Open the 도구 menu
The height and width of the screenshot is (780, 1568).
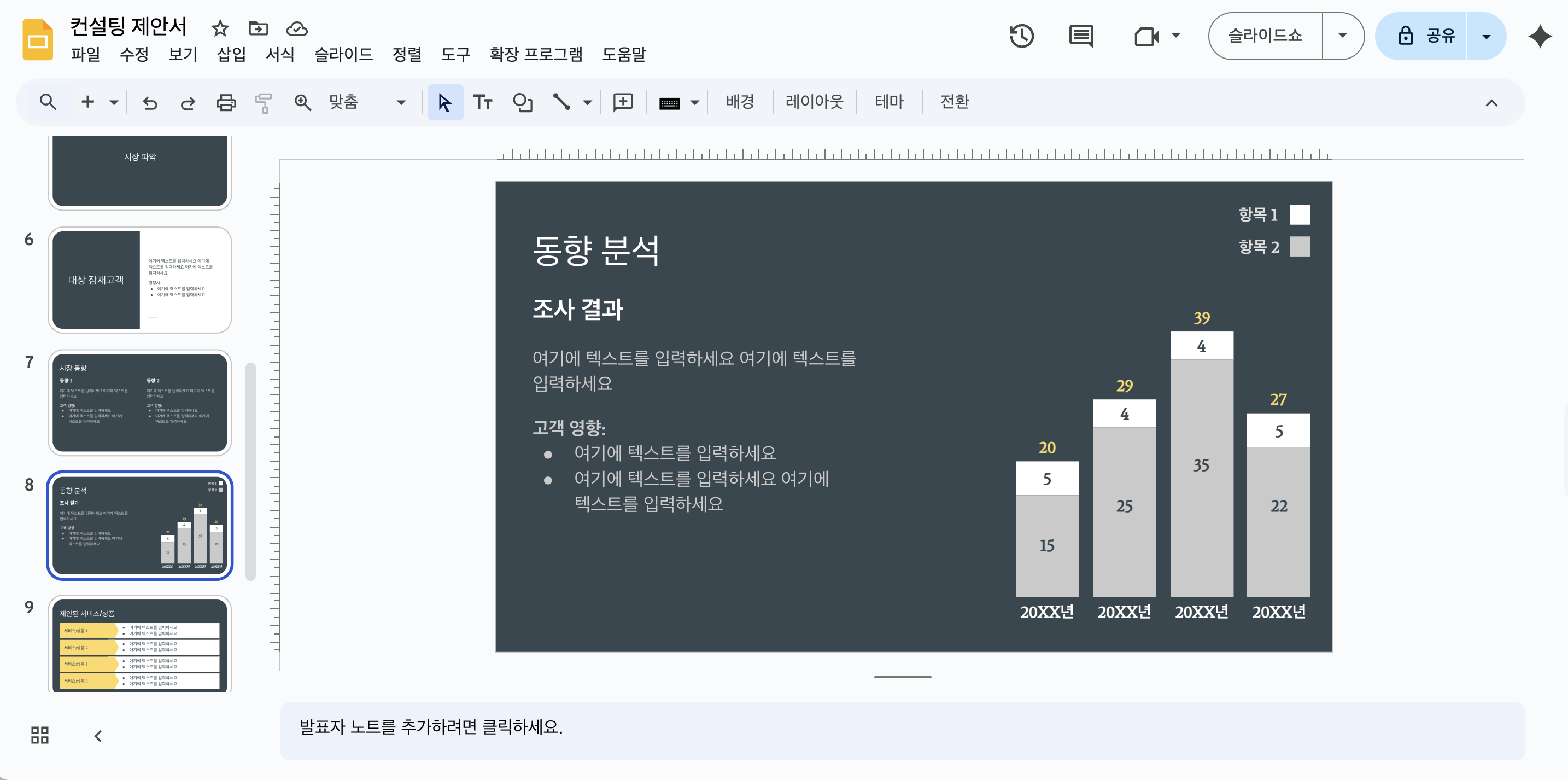point(455,55)
